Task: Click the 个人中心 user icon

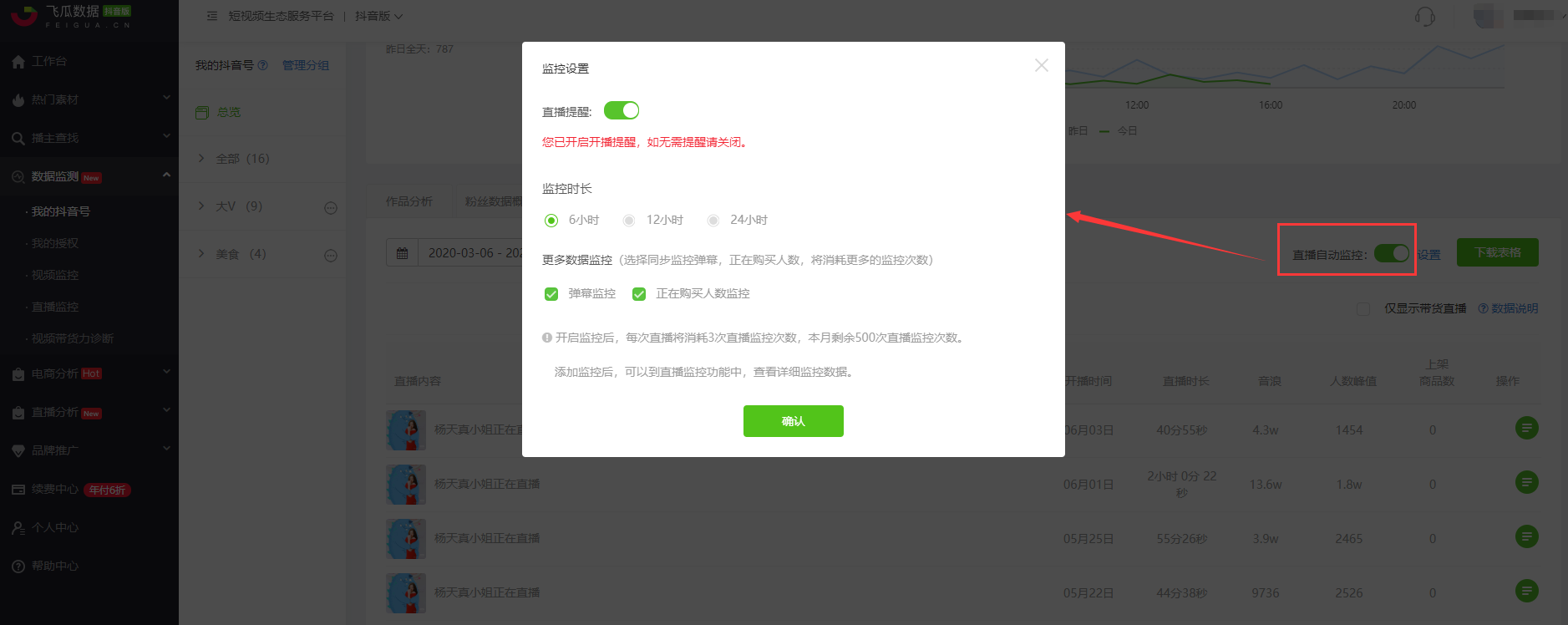Action: coord(18,528)
